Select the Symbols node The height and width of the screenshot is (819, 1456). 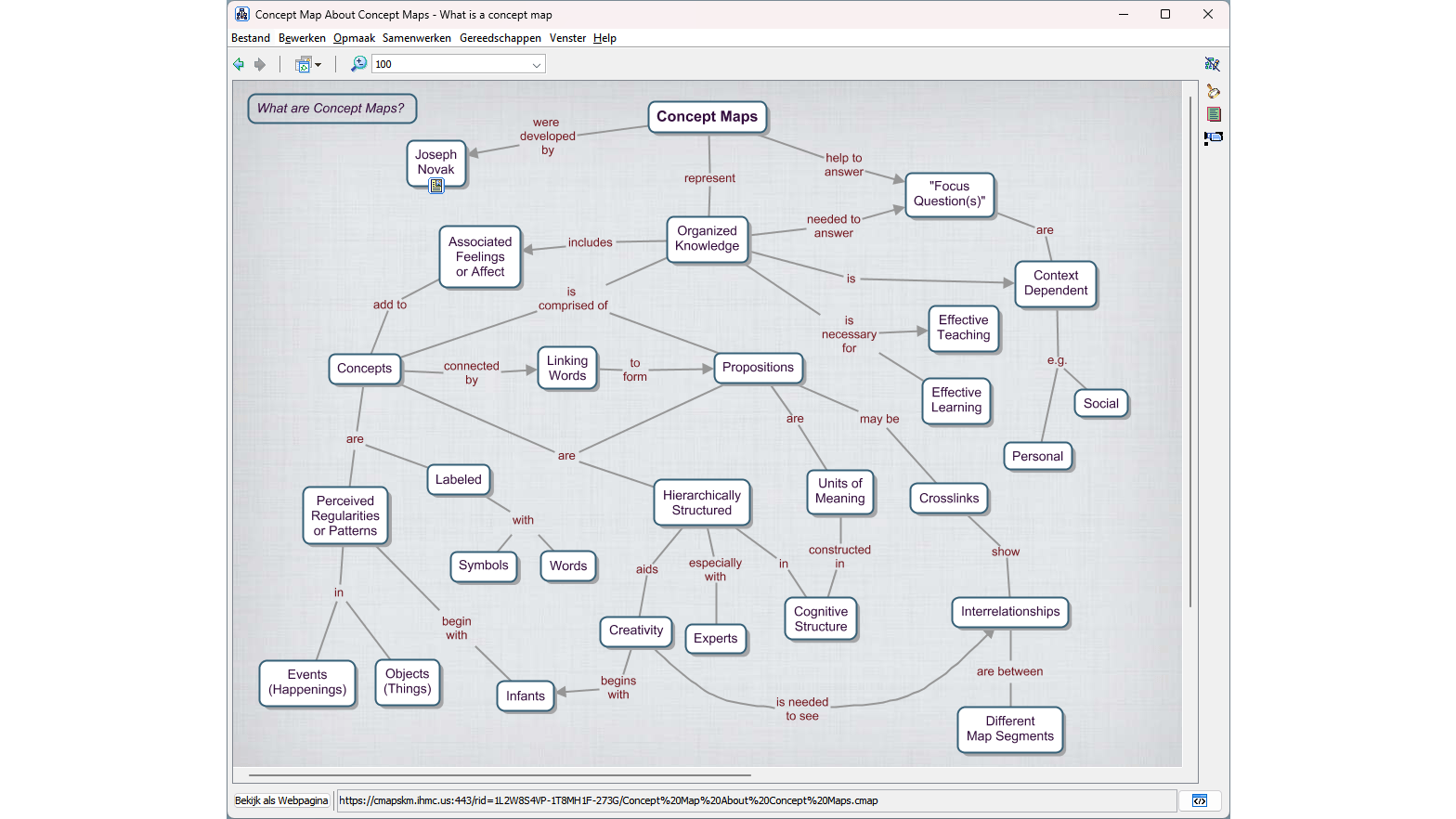pos(484,565)
